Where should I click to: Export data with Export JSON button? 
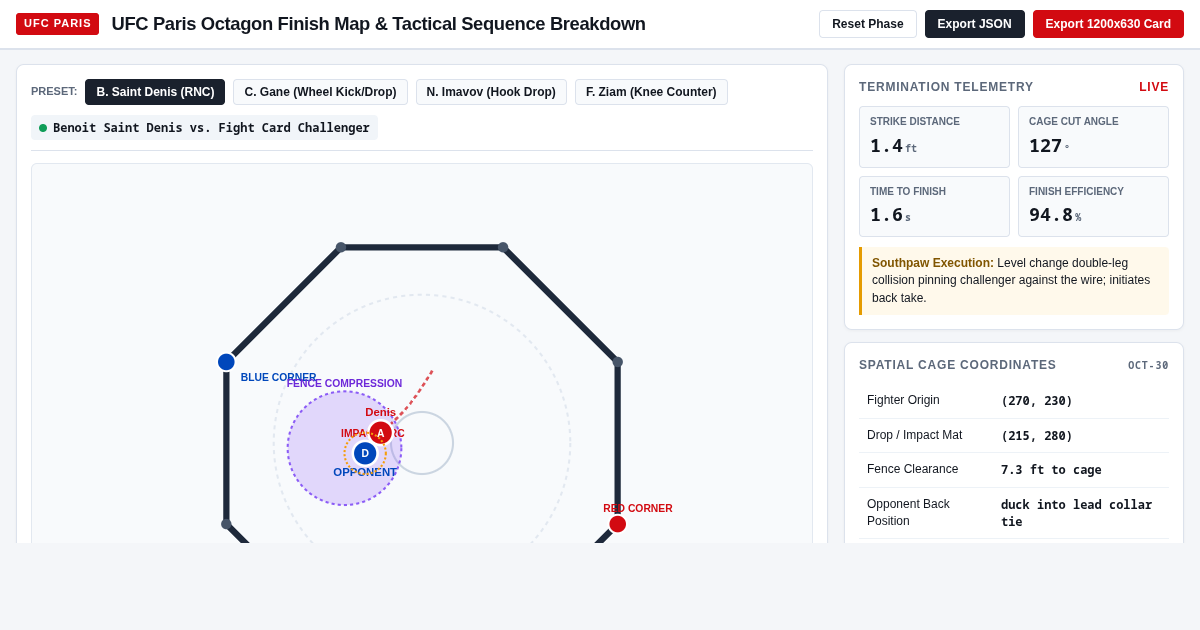[974, 24]
